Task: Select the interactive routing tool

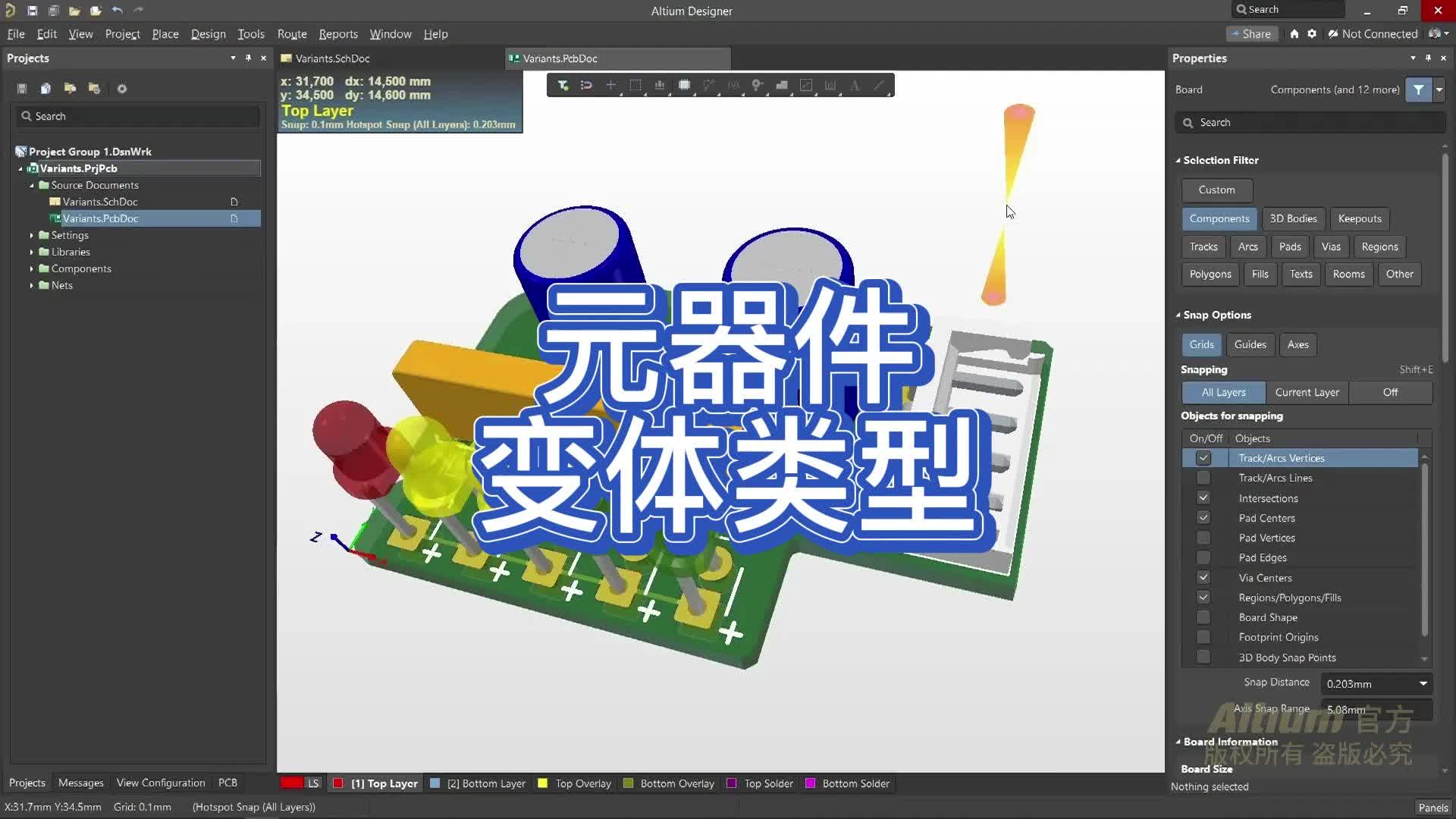Action: coord(709,85)
